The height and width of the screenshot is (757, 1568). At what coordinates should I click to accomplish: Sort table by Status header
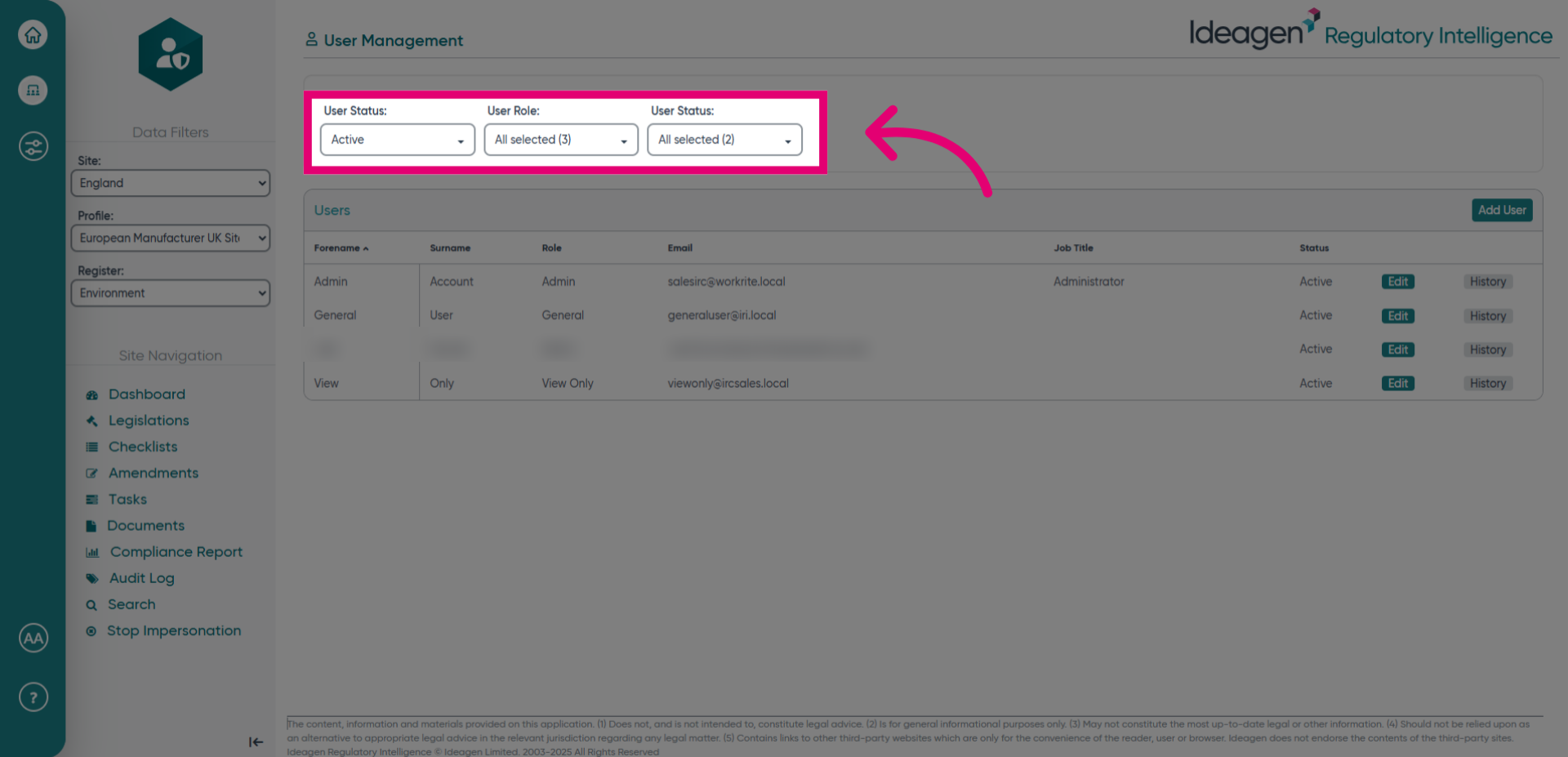1314,248
